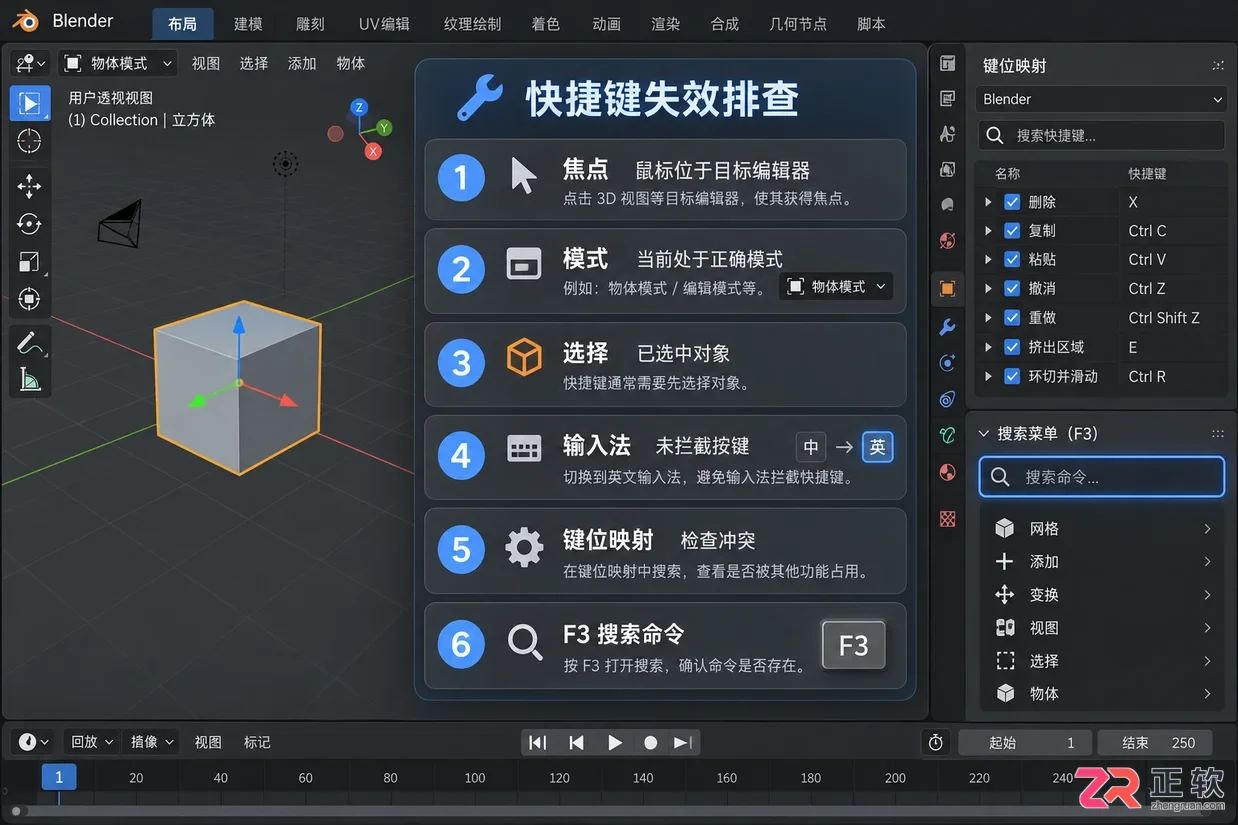Open the 网格 entry in the search menu
The height and width of the screenshot is (825, 1238).
[x=1104, y=529]
